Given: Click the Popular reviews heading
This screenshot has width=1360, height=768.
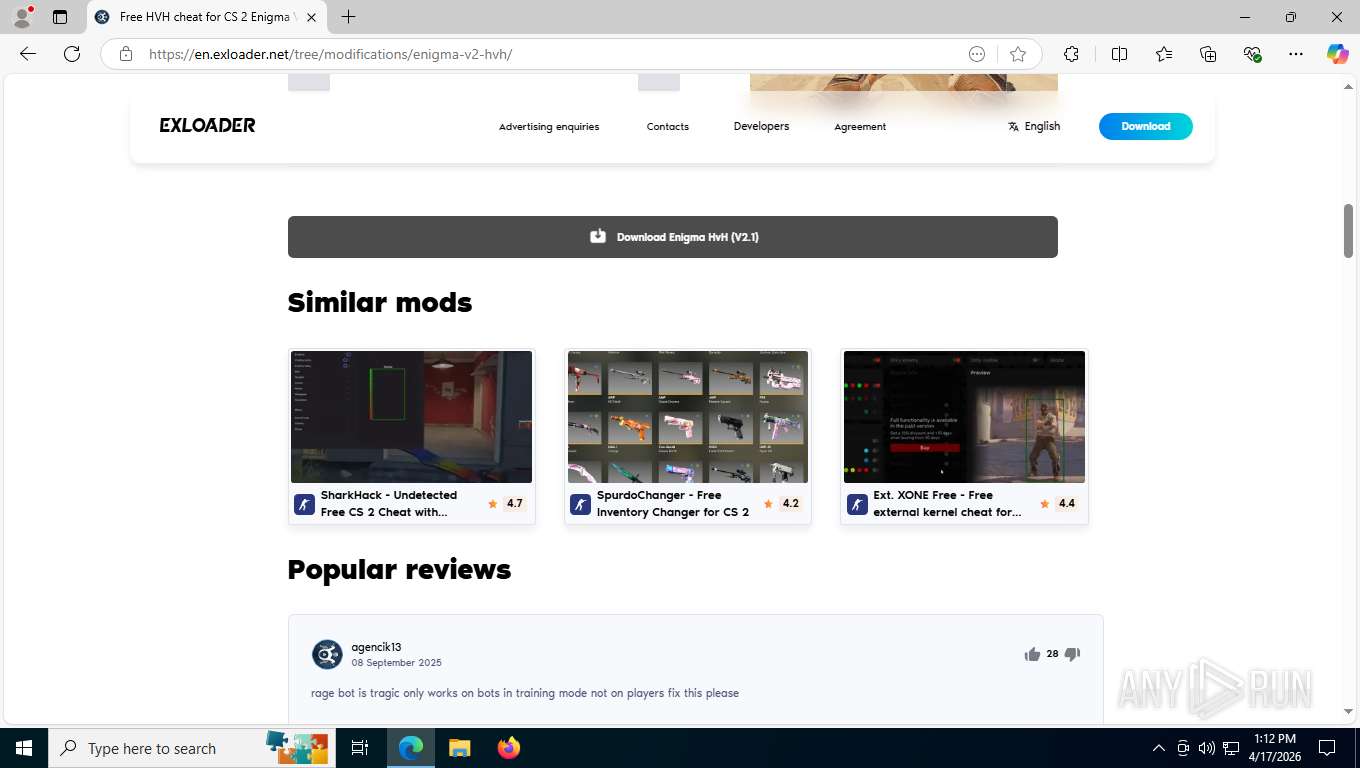Looking at the screenshot, I should click(399, 569).
